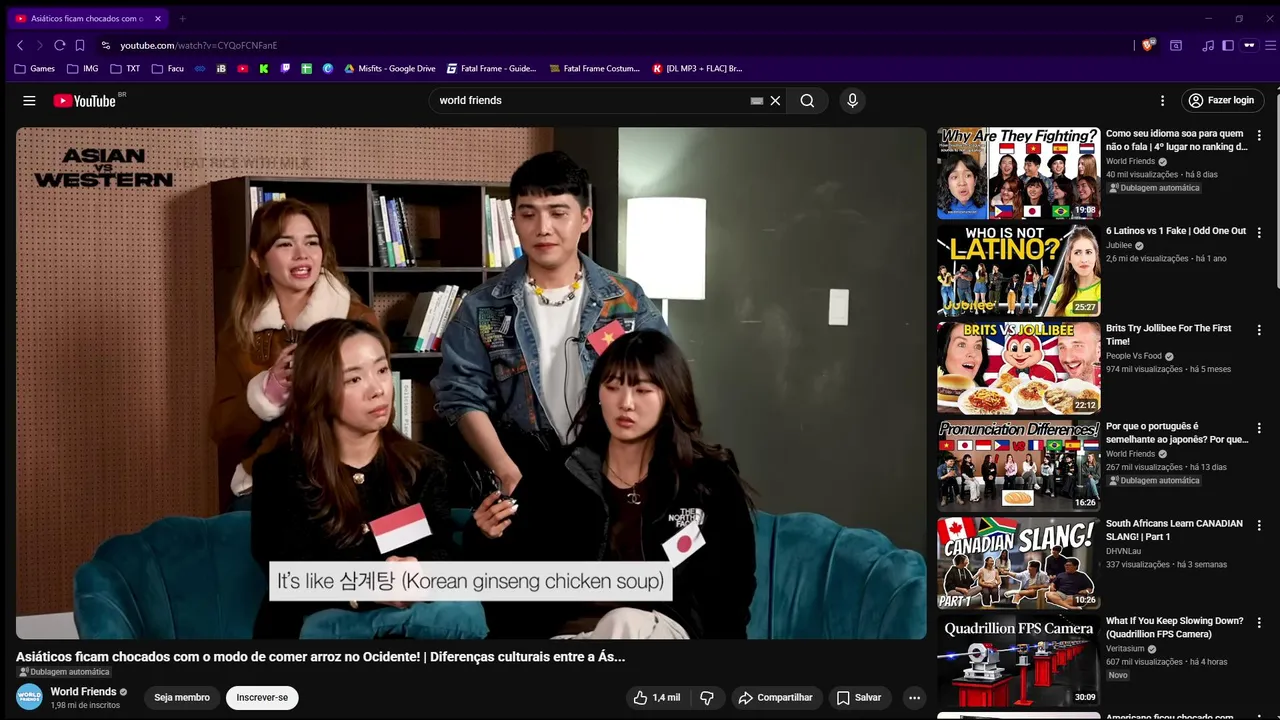Open 'Misfits - Google Drive' bookmark

(x=390, y=69)
